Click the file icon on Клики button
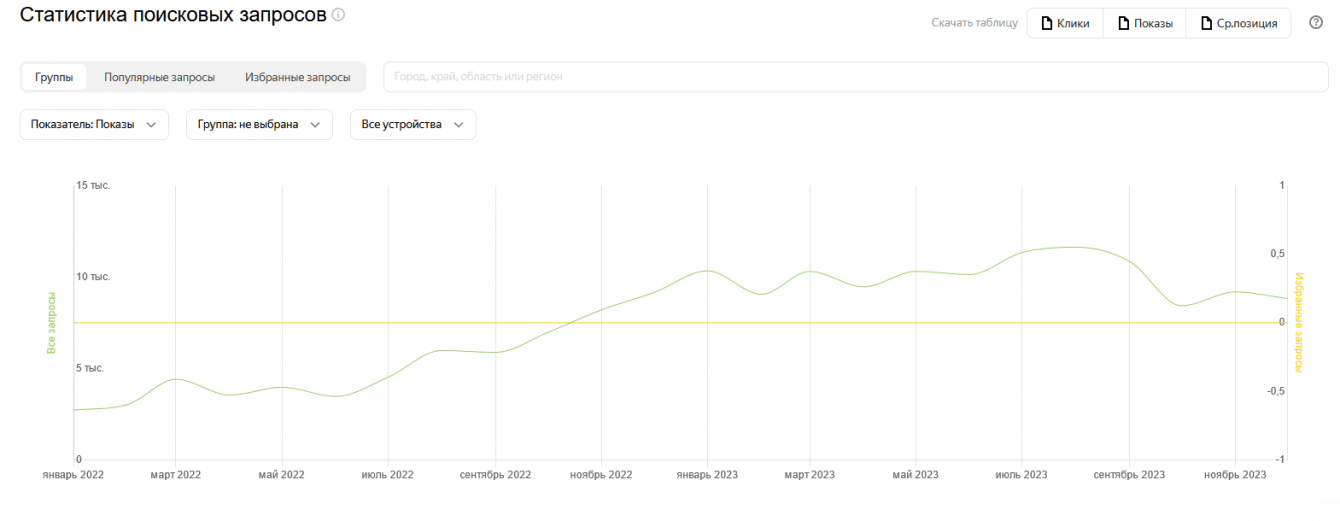This screenshot has width=1340, height=521. pos(1047,24)
